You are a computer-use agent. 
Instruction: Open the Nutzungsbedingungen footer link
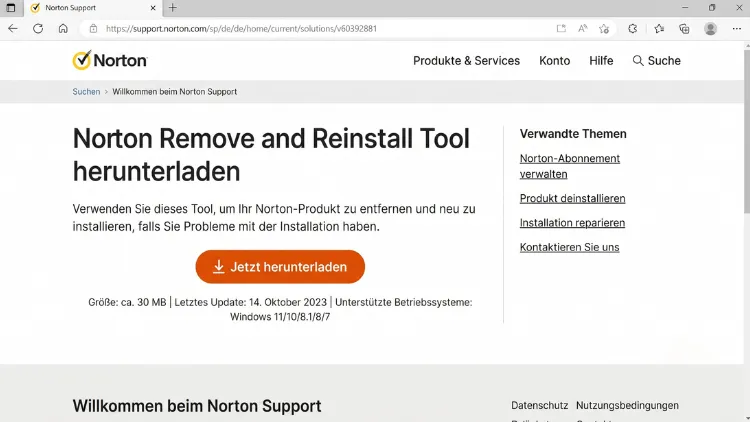pyautogui.click(x=627, y=405)
